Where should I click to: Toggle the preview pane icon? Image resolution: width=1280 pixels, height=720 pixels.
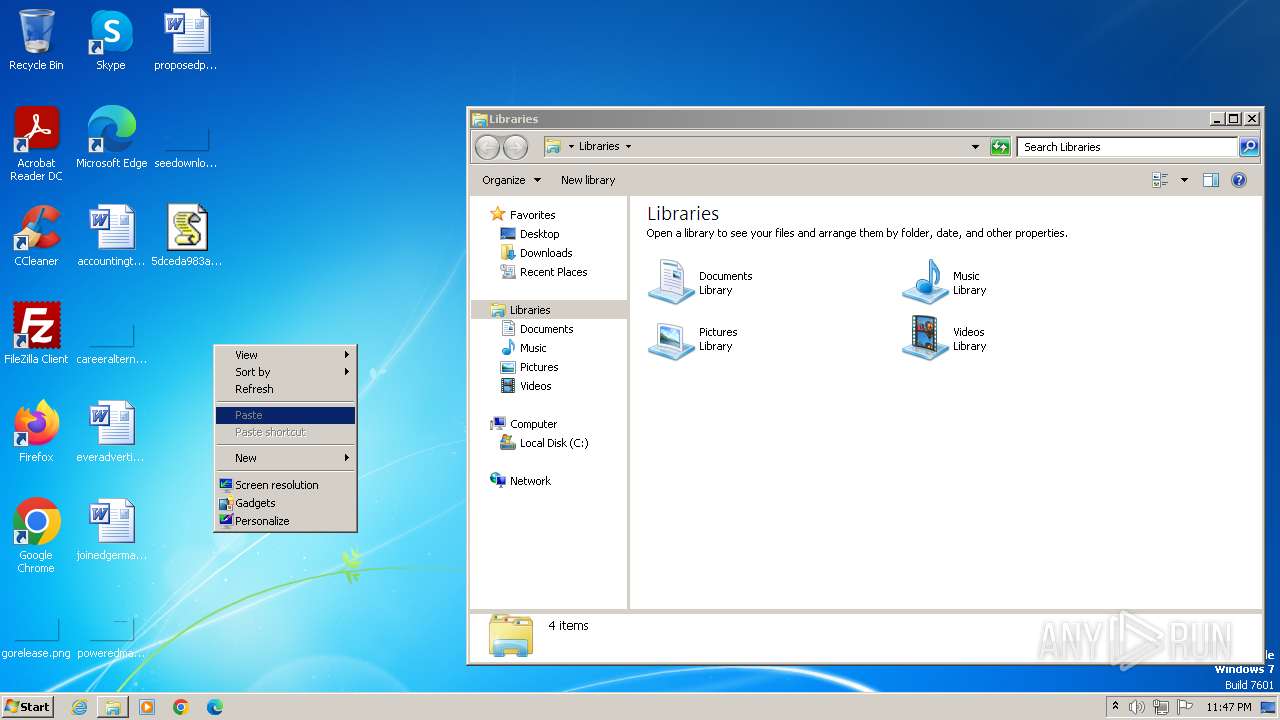click(x=1211, y=180)
